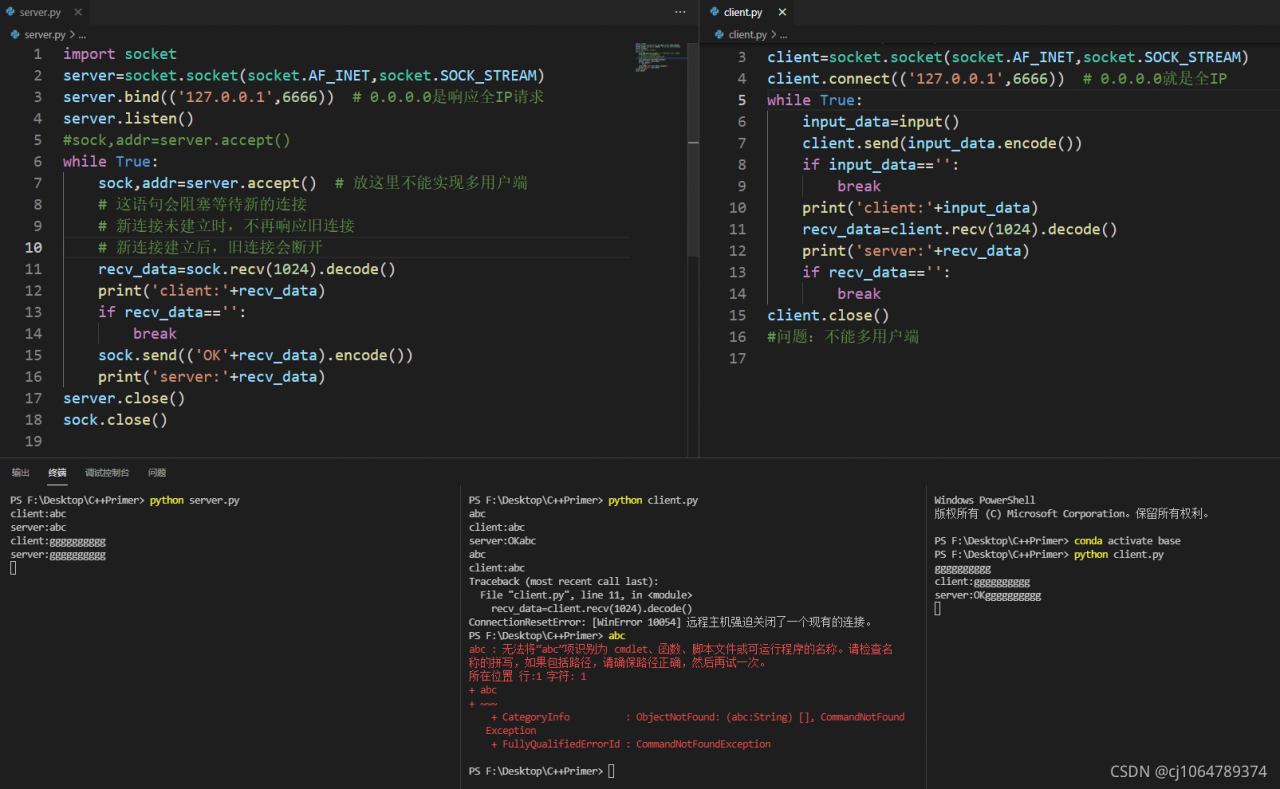The image size is (1280, 789).
Task: Show the 问题 (Problems) panel tab
Action: click(x=157, y=472)
